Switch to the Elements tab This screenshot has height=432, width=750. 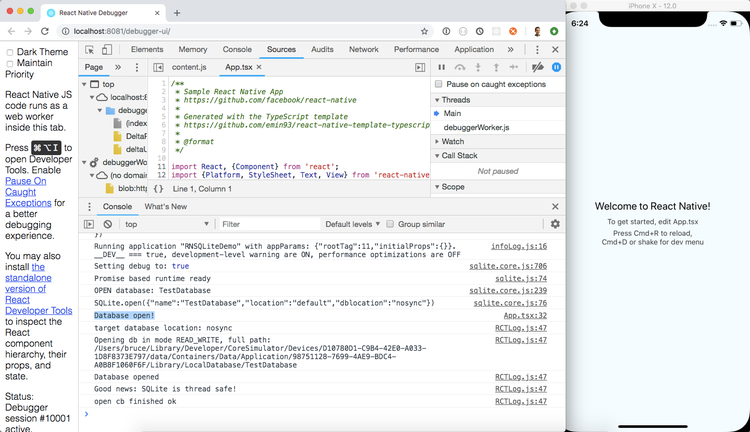click(x=147, y=50)
